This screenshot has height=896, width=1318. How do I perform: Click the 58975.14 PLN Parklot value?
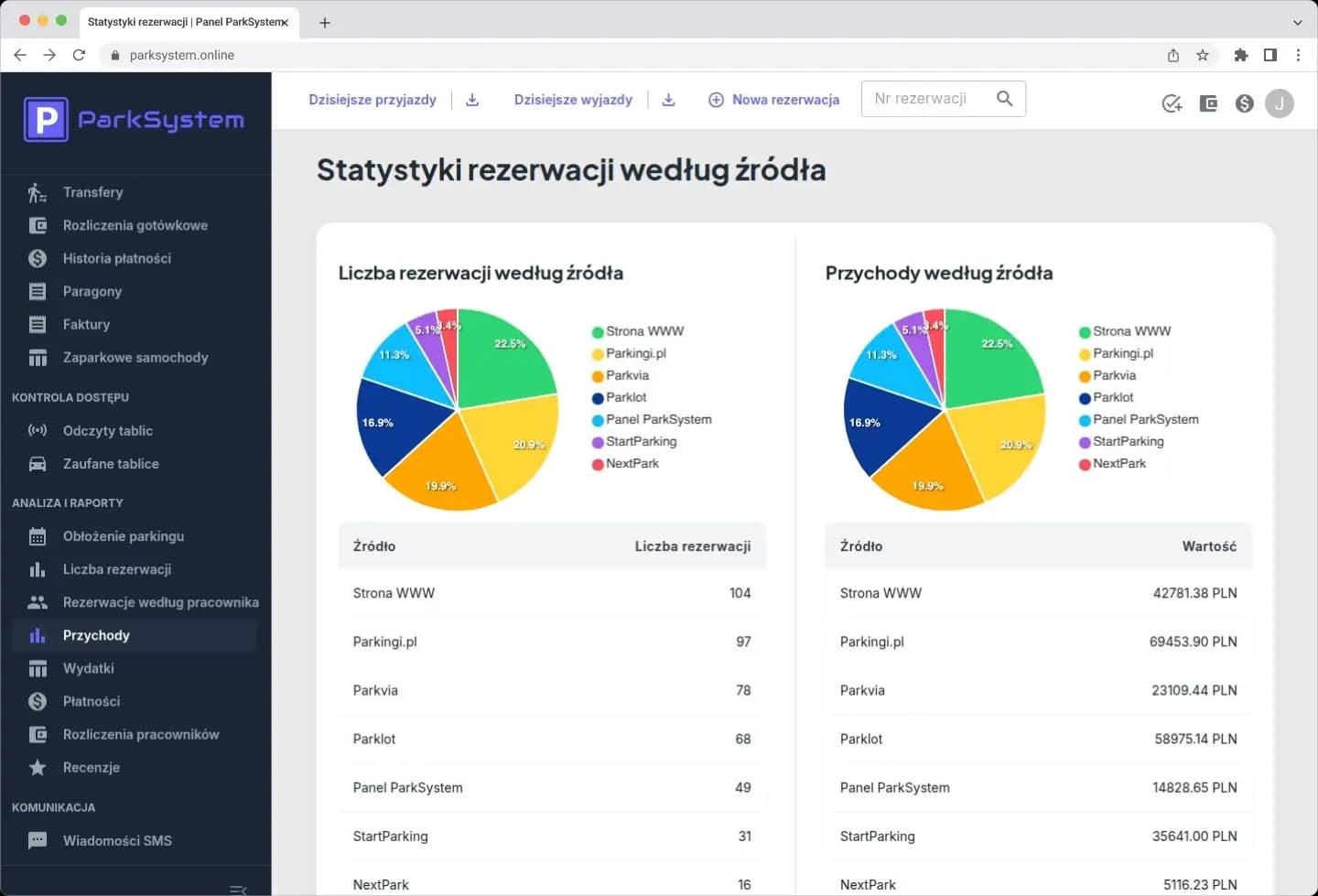(x=1195, y=739)
